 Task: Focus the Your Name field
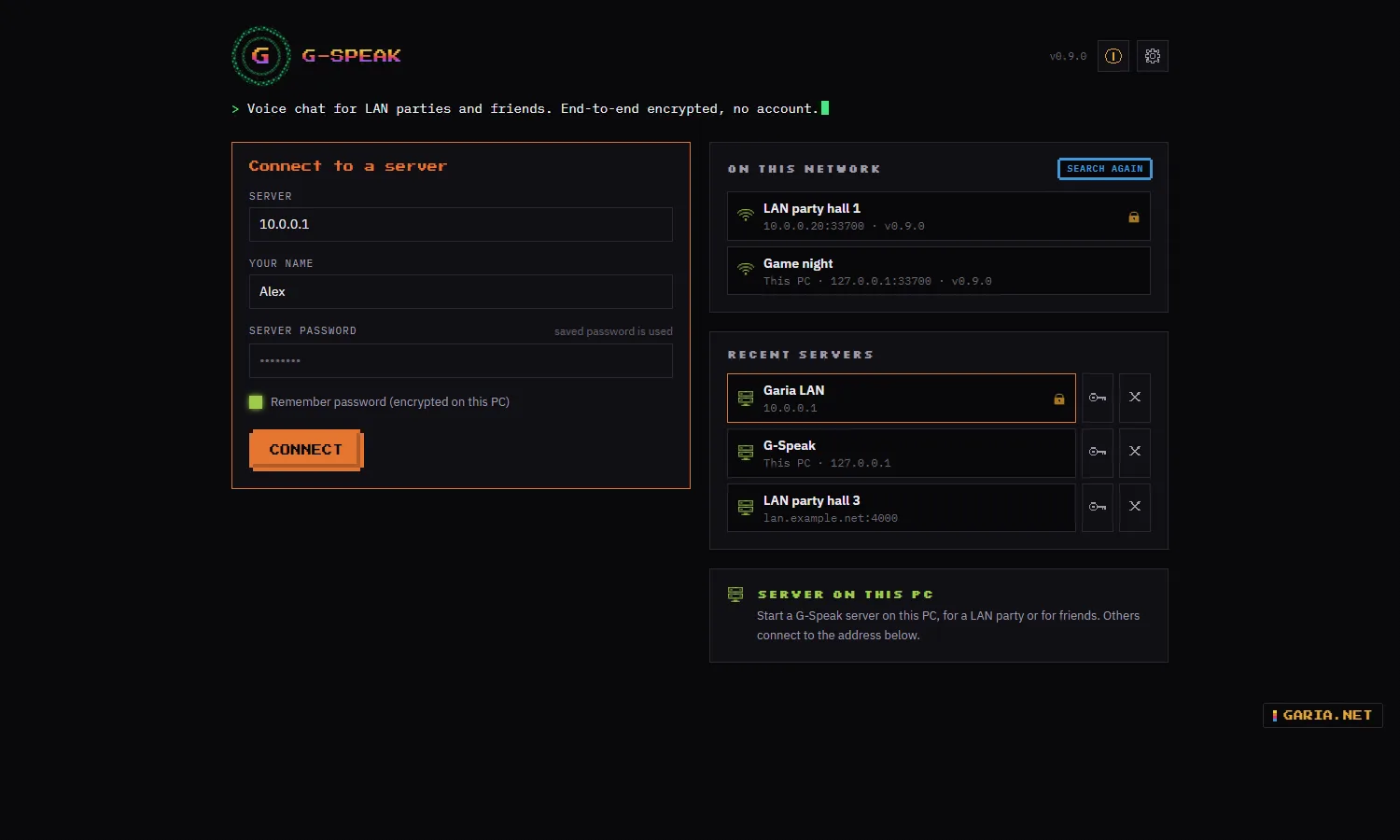(x=461, y=292)
